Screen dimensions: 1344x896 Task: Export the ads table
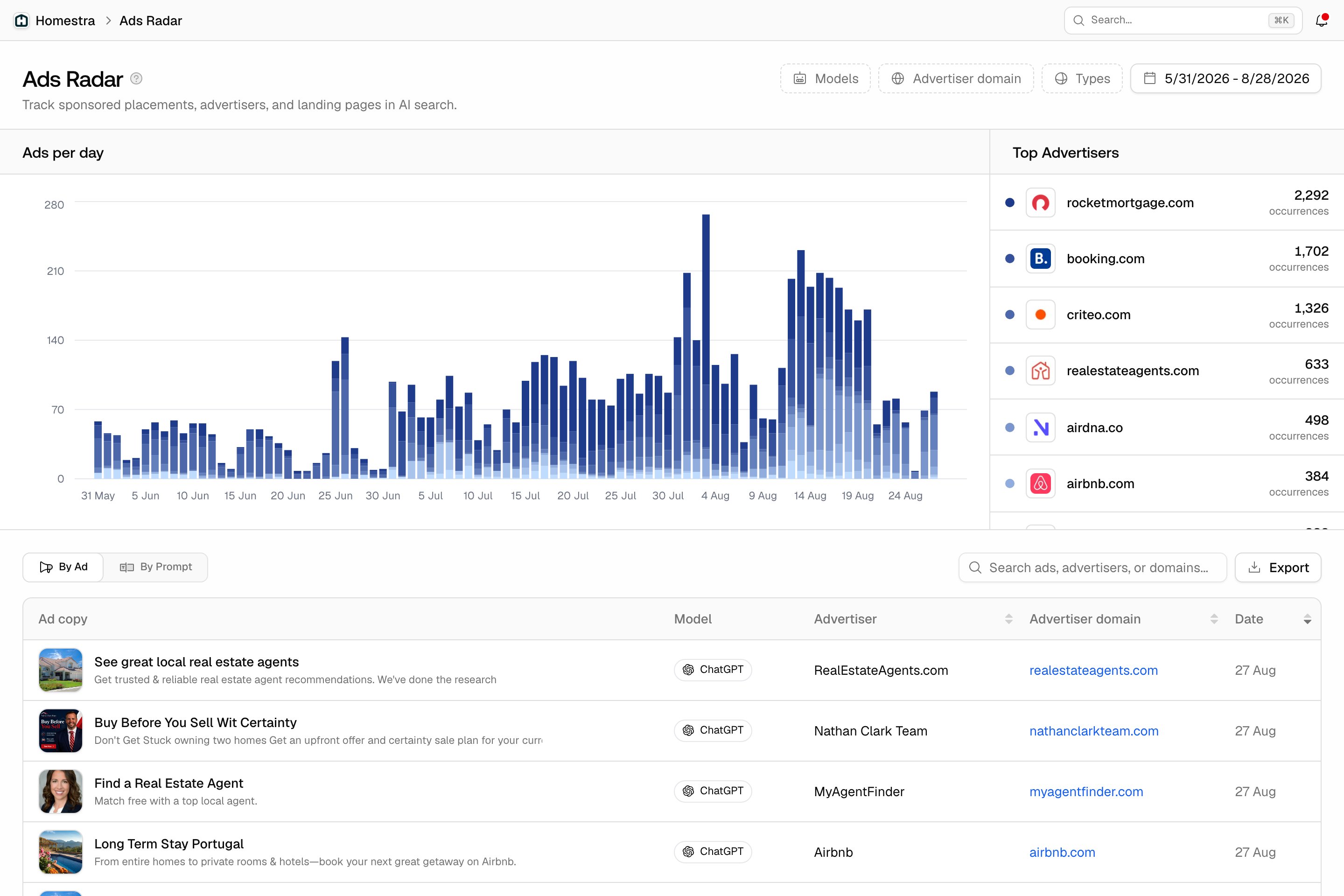point(1278,567)
